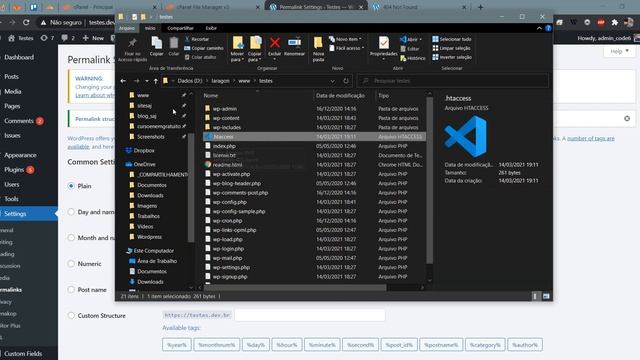Screen dimensions: 640x360
Task: Reload the page in Chrome
Action: (x=26, y=22)
